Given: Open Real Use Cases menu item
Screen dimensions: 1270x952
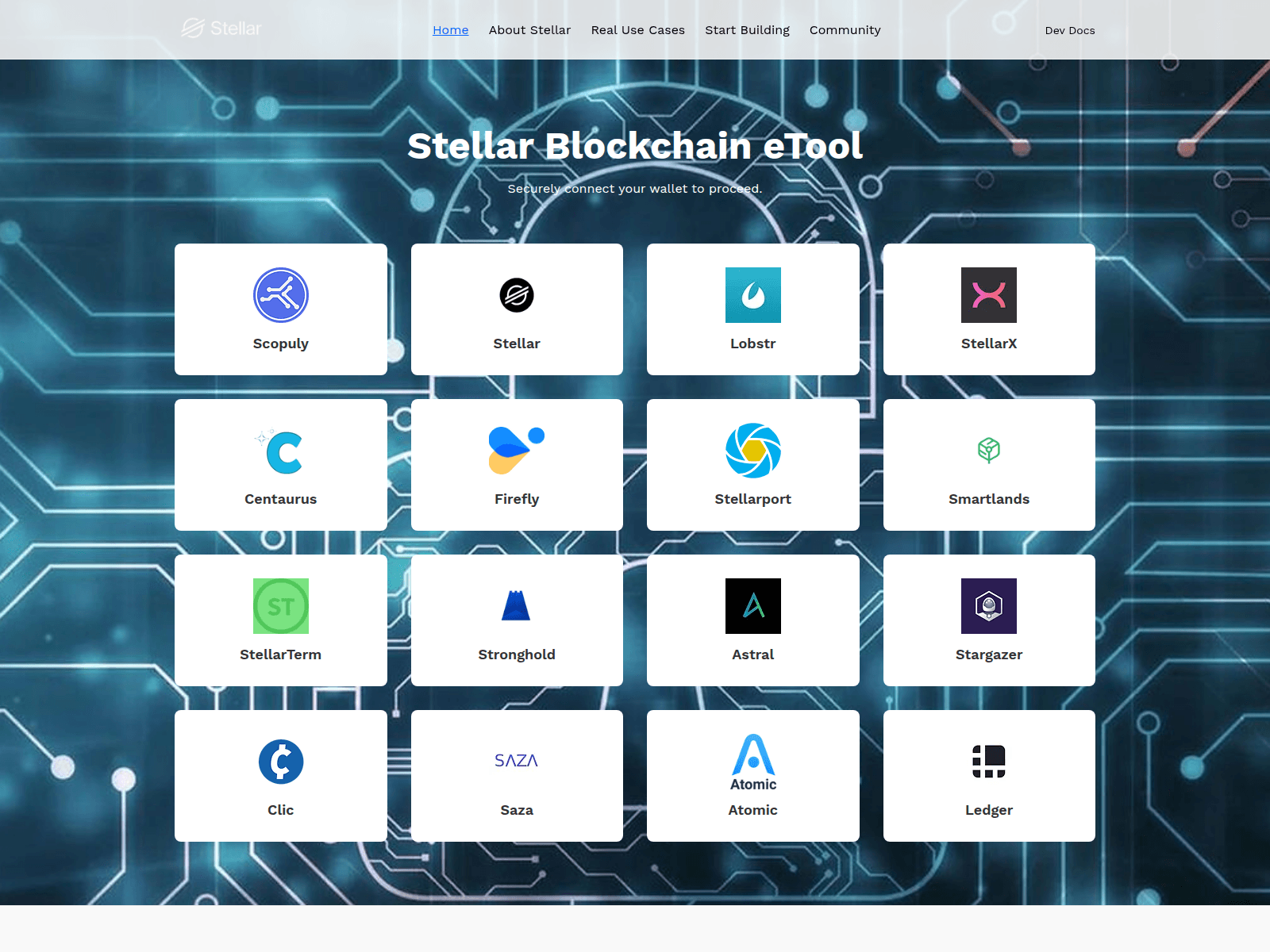Looking at the screenshot, I should (x=638, y=30).
